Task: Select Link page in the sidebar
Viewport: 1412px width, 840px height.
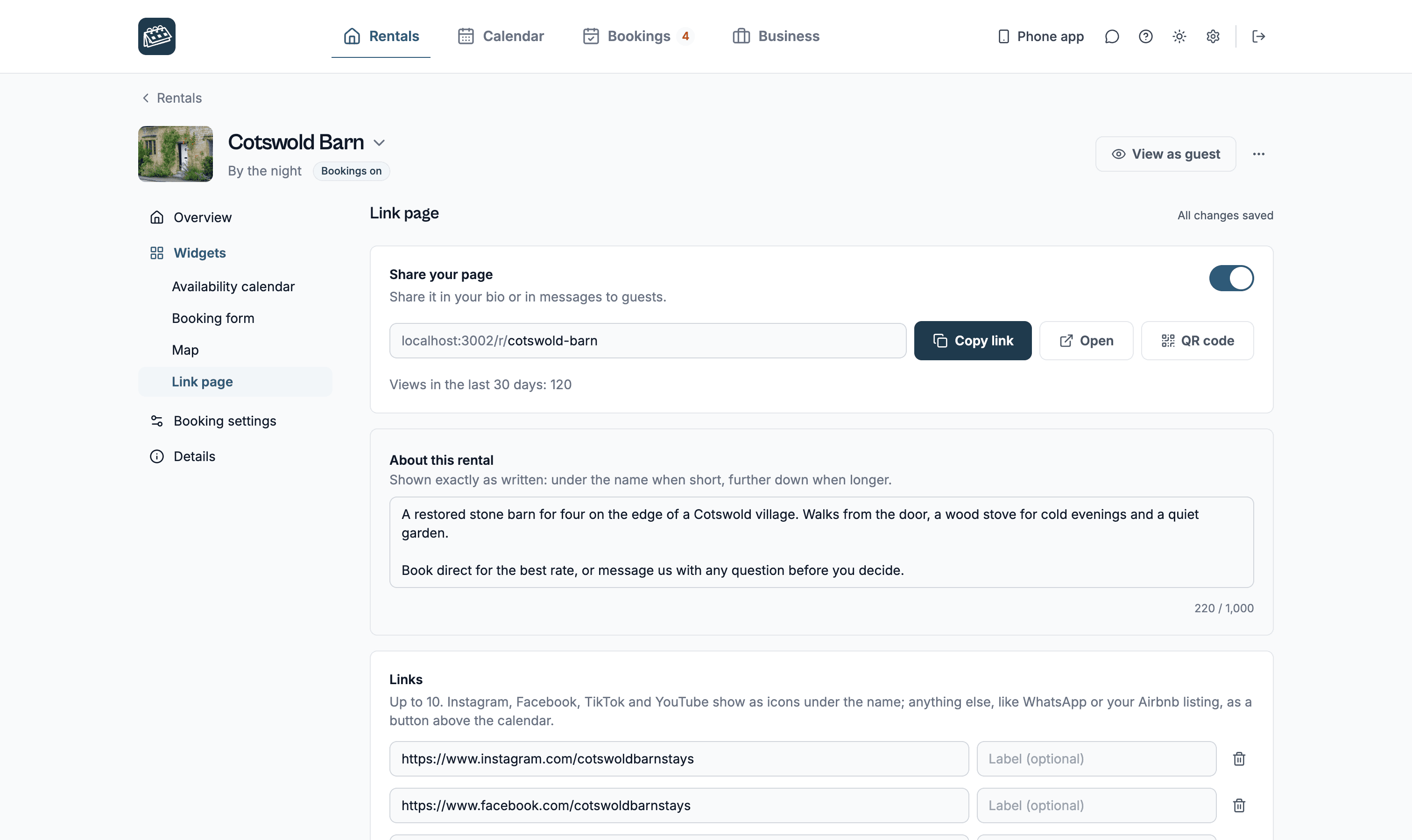Action: [x=235, y=382]
